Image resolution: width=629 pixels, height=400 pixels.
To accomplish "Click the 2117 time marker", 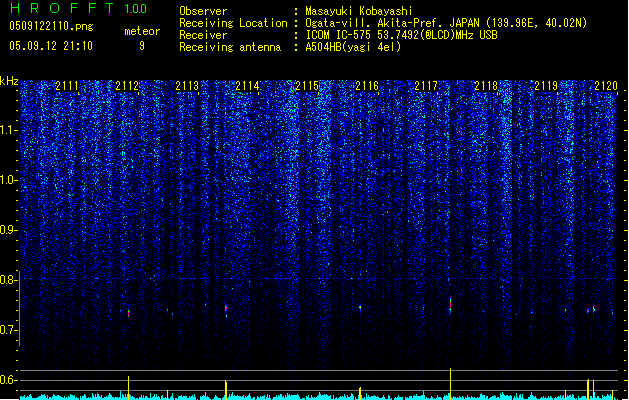I will click(x=426, y=86).
